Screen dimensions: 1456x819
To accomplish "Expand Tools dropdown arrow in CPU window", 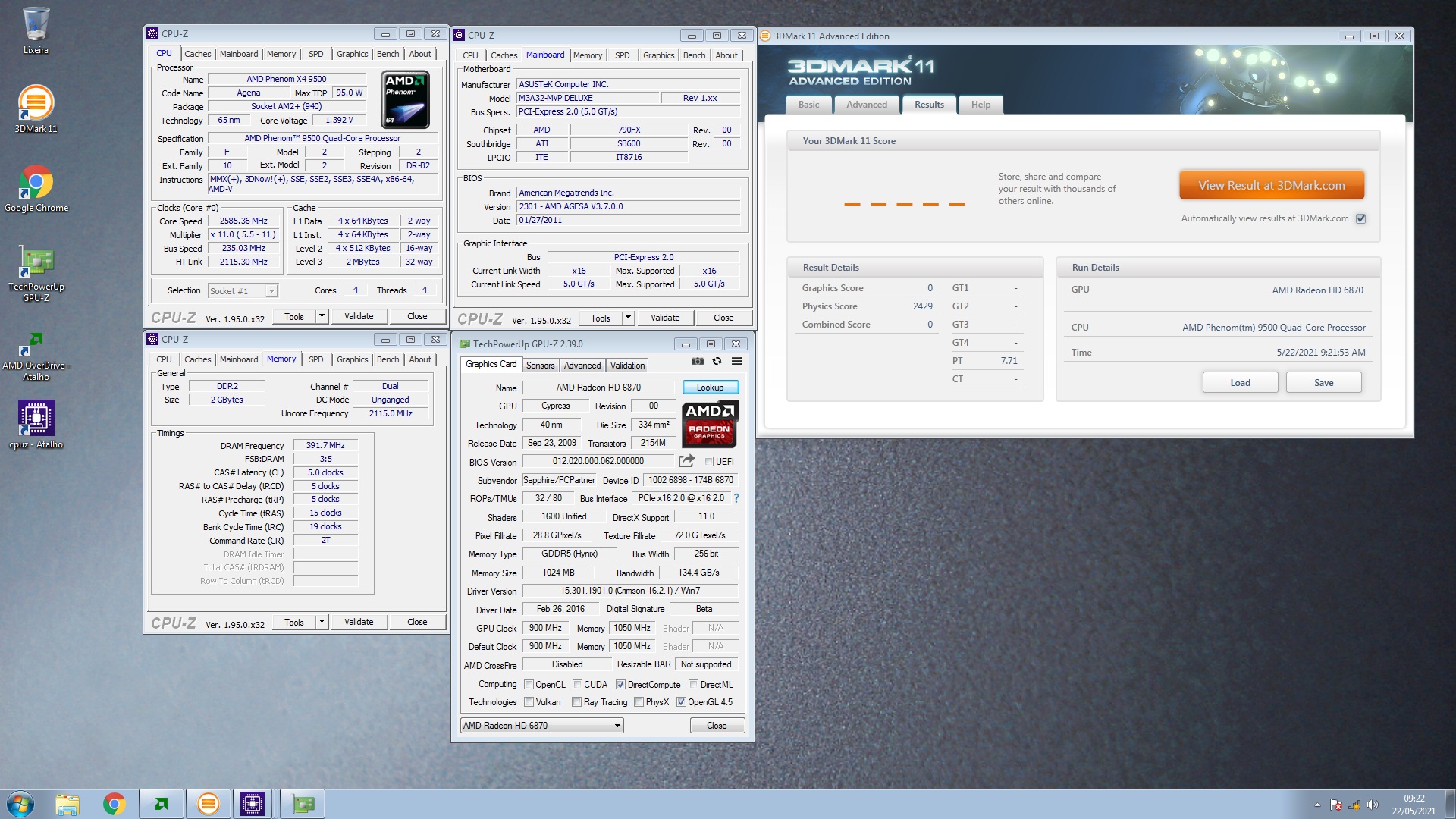I will (x=322, y=316).
